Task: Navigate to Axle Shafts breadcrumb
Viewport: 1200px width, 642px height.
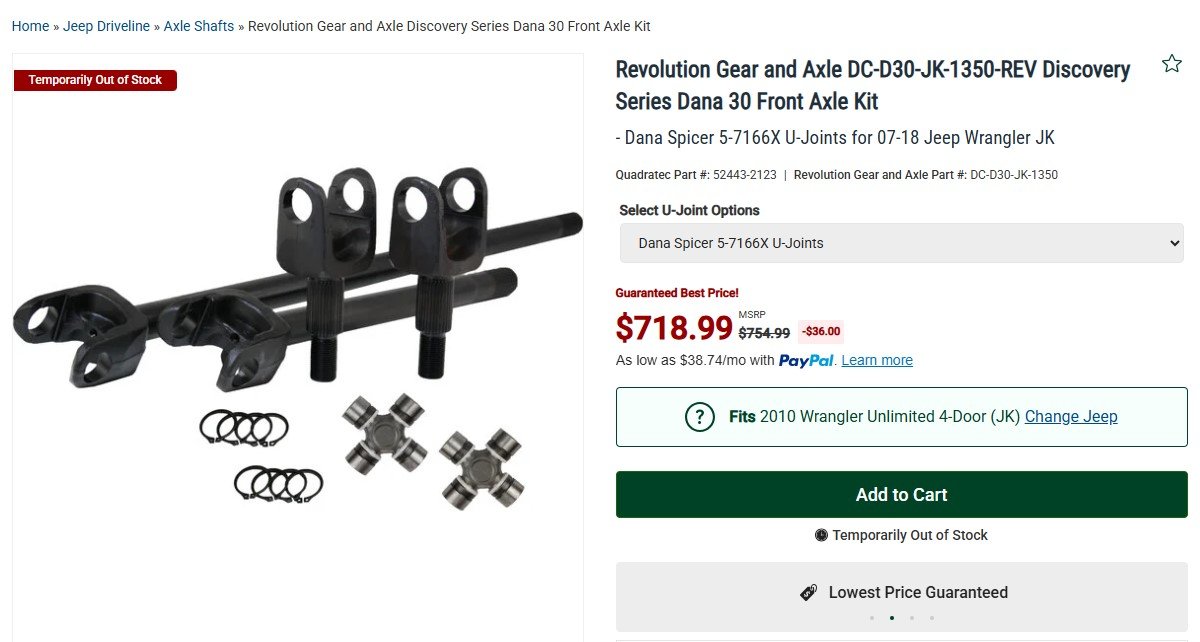Action: pyautogui.click(x=199, y=26)
